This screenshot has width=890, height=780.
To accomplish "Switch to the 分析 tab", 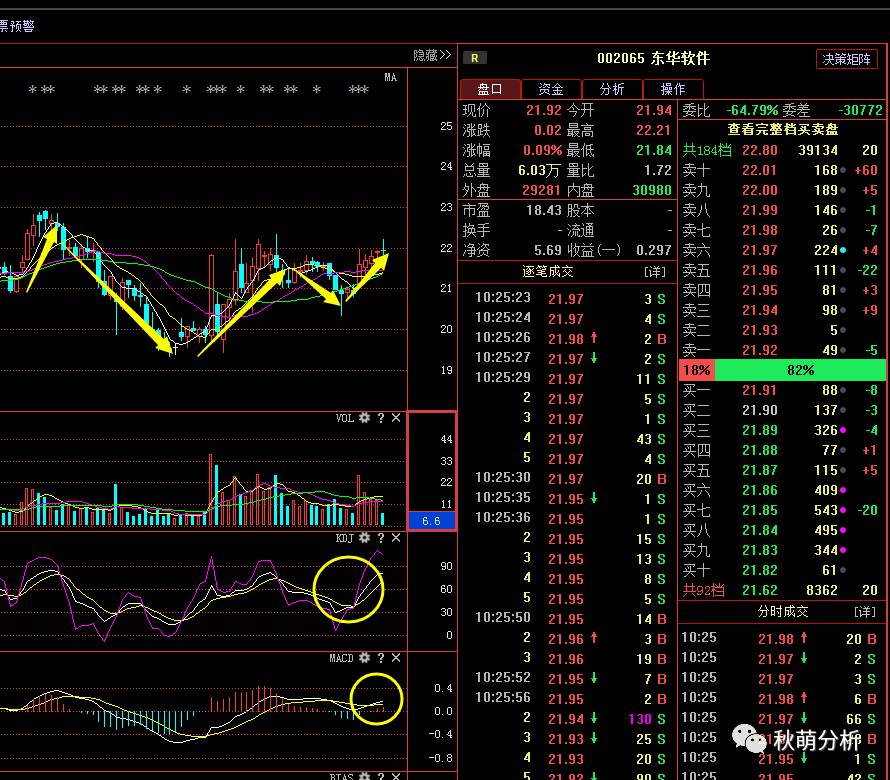I will 612,89.
